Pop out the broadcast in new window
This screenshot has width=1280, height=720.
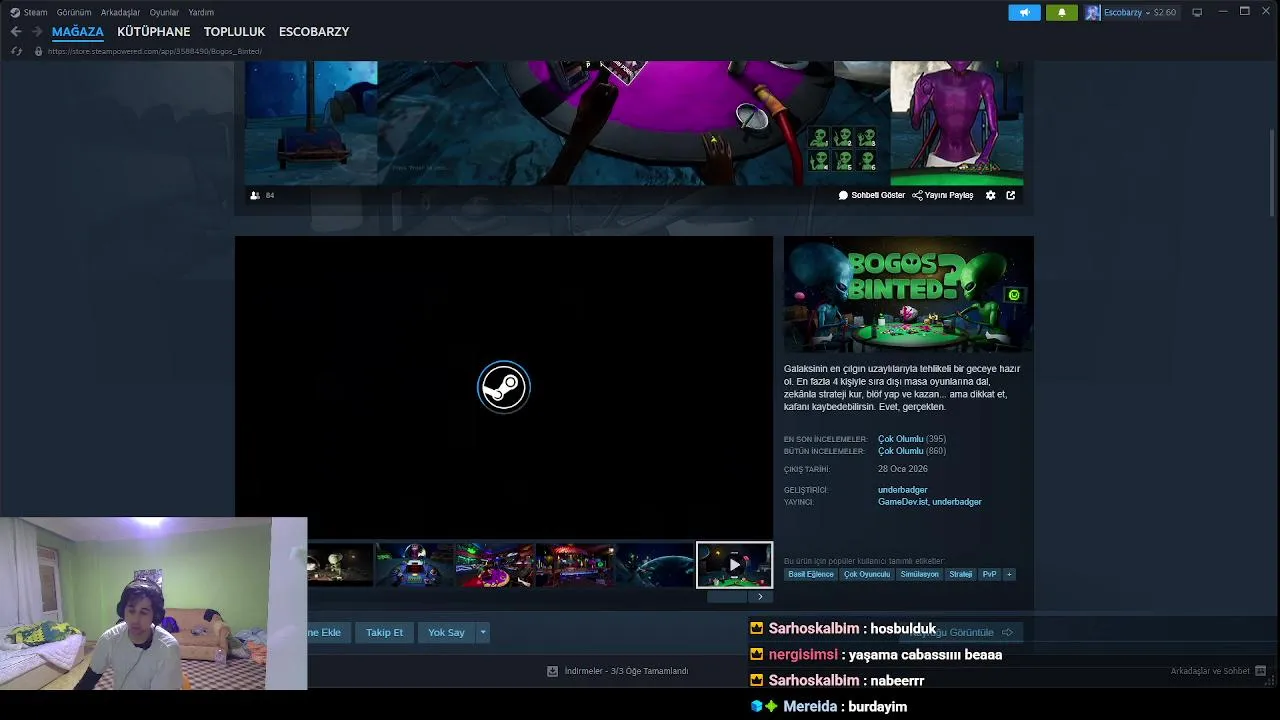point(1011,195)
